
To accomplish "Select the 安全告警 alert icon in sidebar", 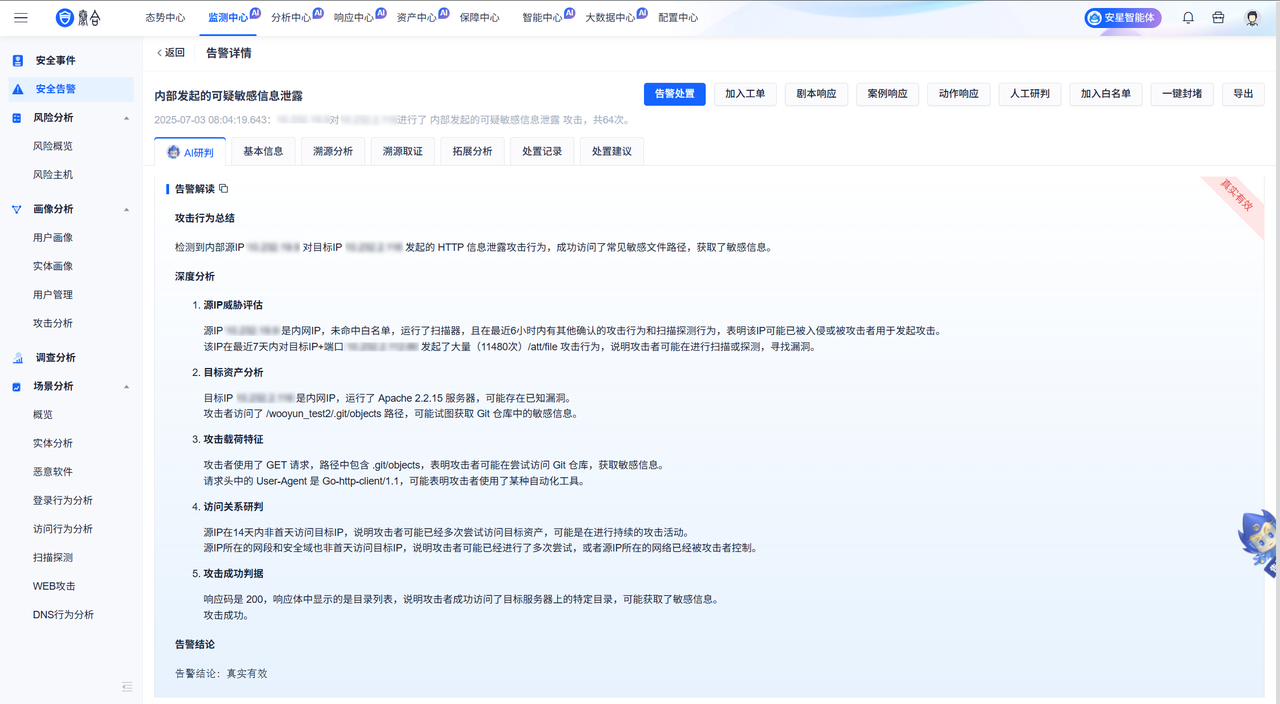I will [x=17, y=89].
